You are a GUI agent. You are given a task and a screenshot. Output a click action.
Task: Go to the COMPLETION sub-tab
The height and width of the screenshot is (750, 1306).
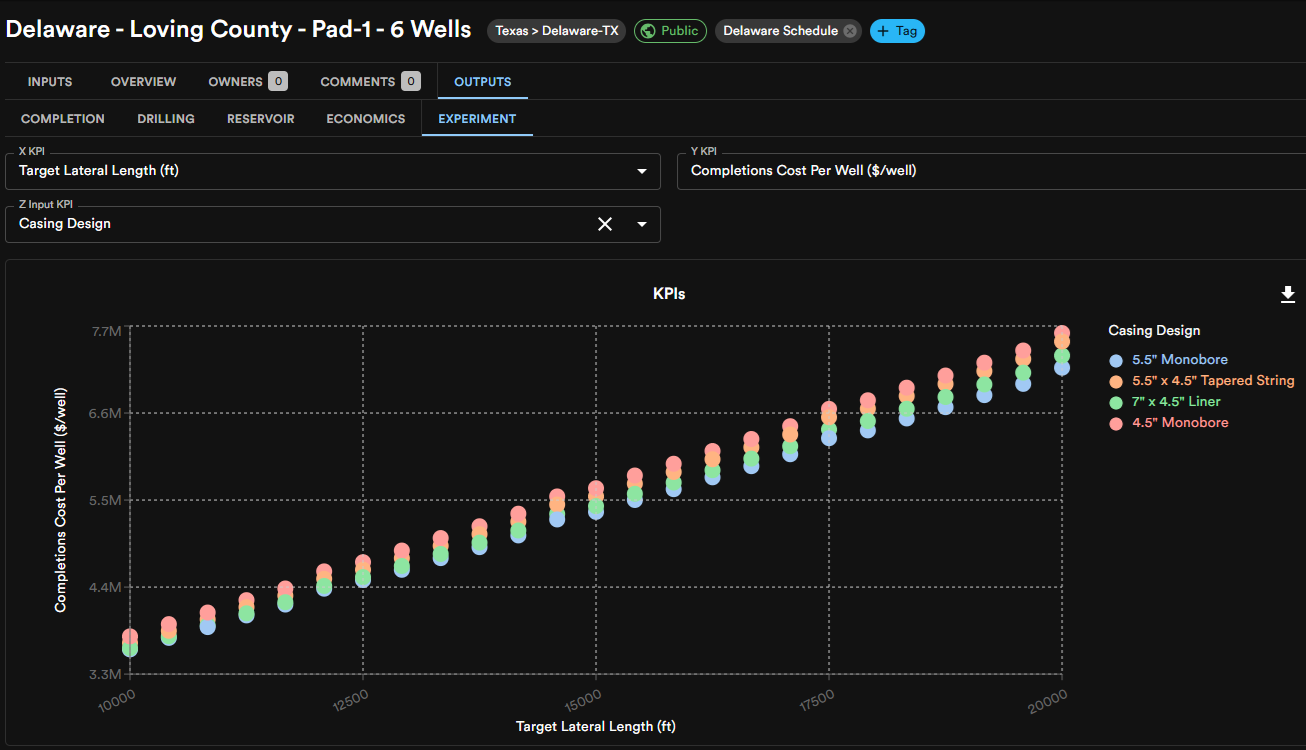coord(63,119)
